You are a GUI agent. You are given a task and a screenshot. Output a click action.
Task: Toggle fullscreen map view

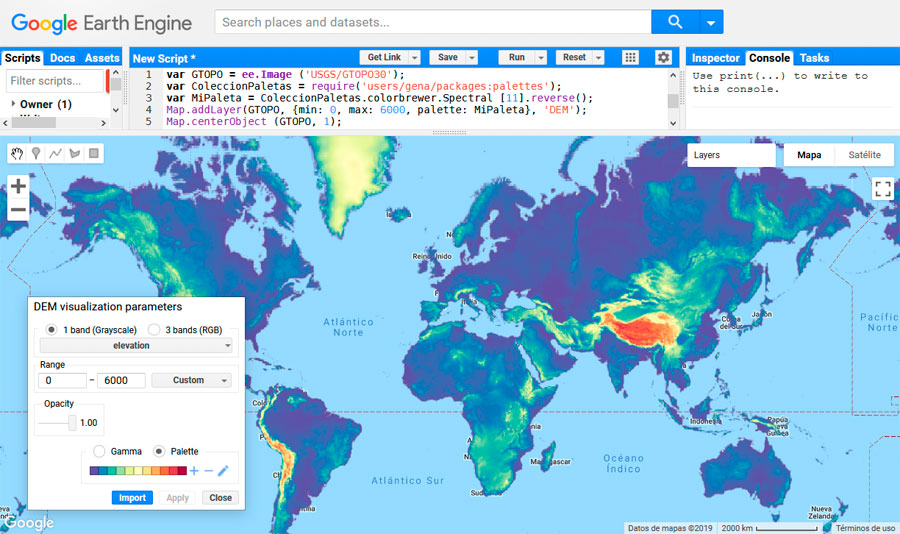point(883,188)
